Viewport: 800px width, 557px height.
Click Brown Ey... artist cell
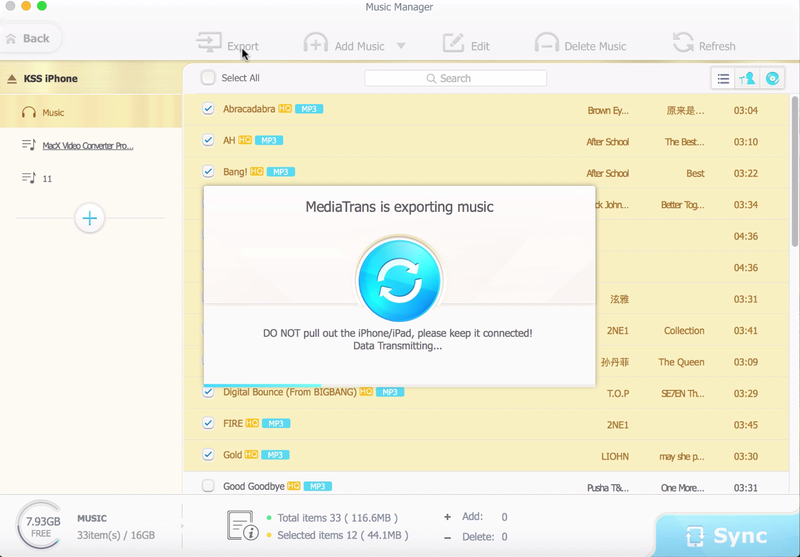[608, 110]
